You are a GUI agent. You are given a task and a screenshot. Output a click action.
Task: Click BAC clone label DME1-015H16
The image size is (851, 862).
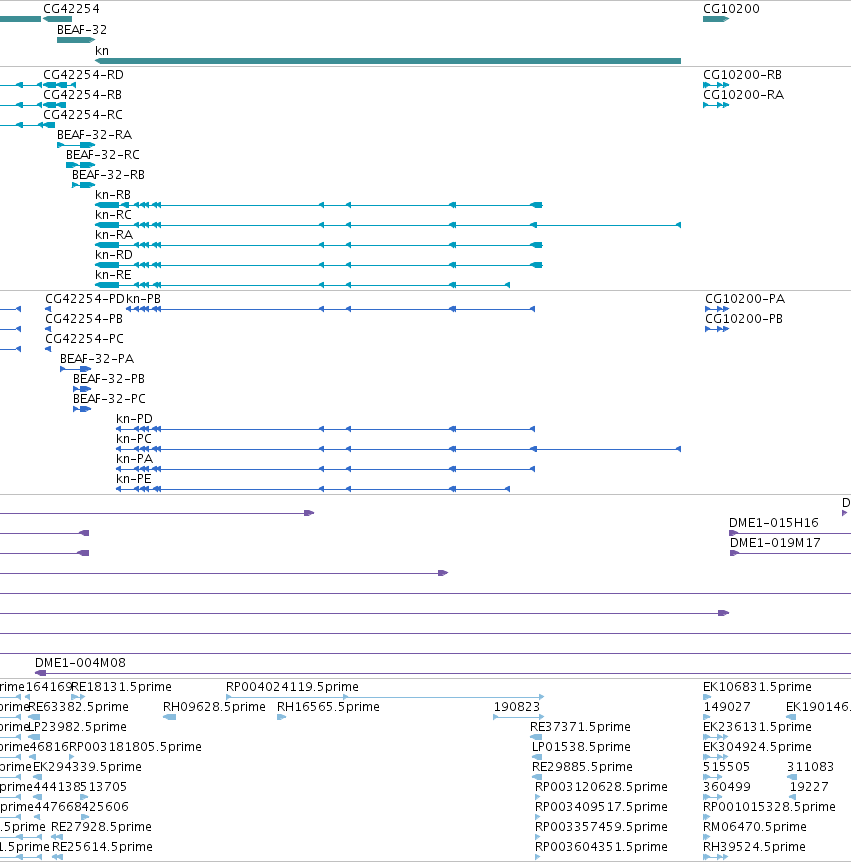point(773,523)
